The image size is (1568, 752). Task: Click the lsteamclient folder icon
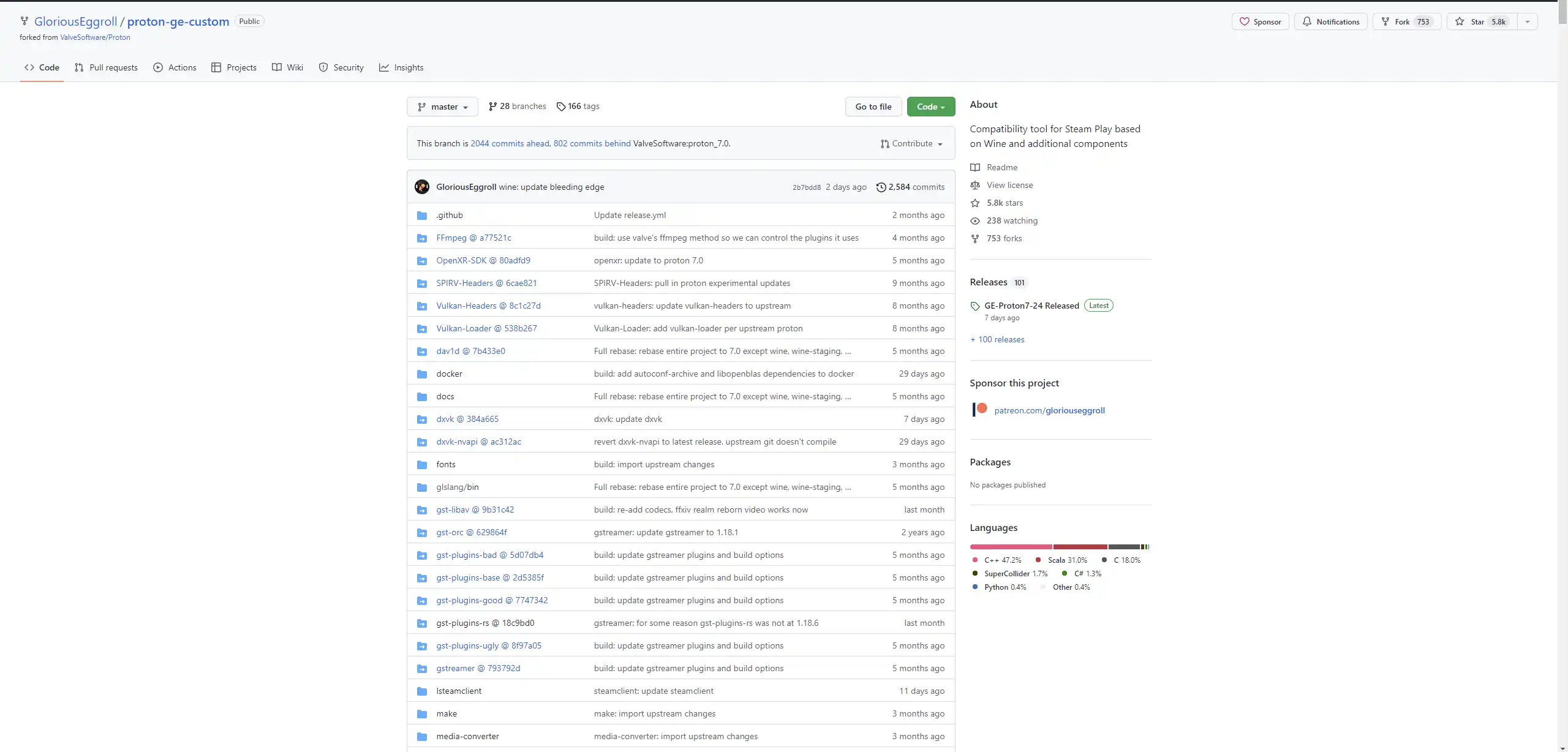coord(422,691)
